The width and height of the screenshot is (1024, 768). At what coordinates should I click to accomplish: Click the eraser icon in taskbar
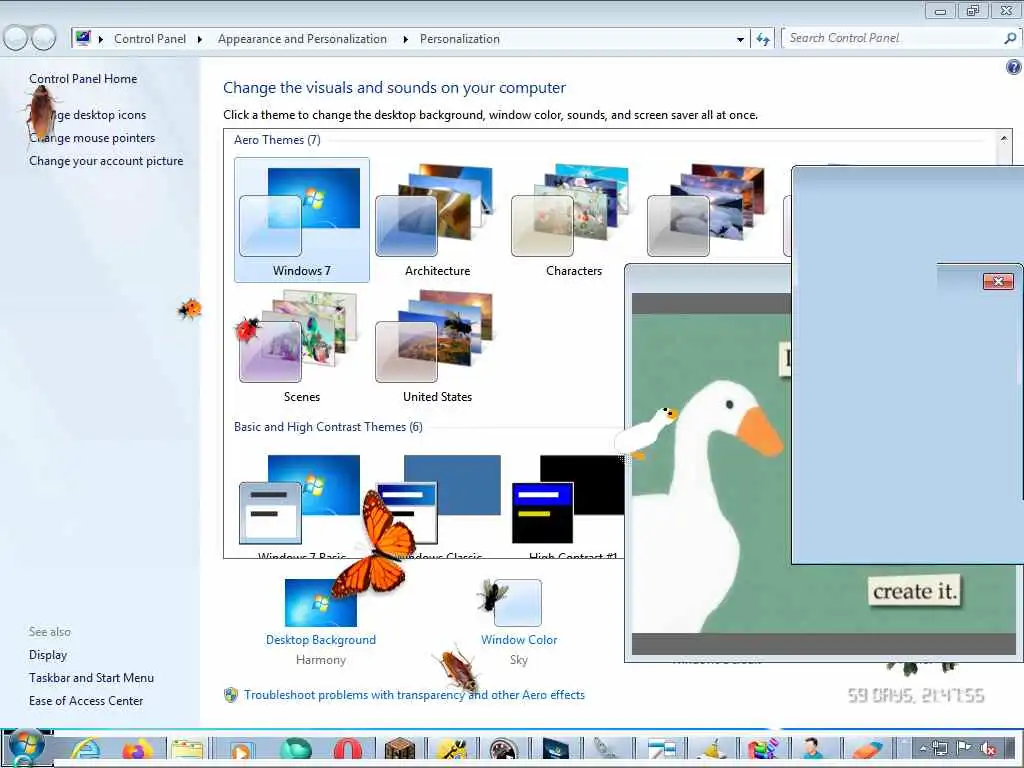tap(868, 750)
